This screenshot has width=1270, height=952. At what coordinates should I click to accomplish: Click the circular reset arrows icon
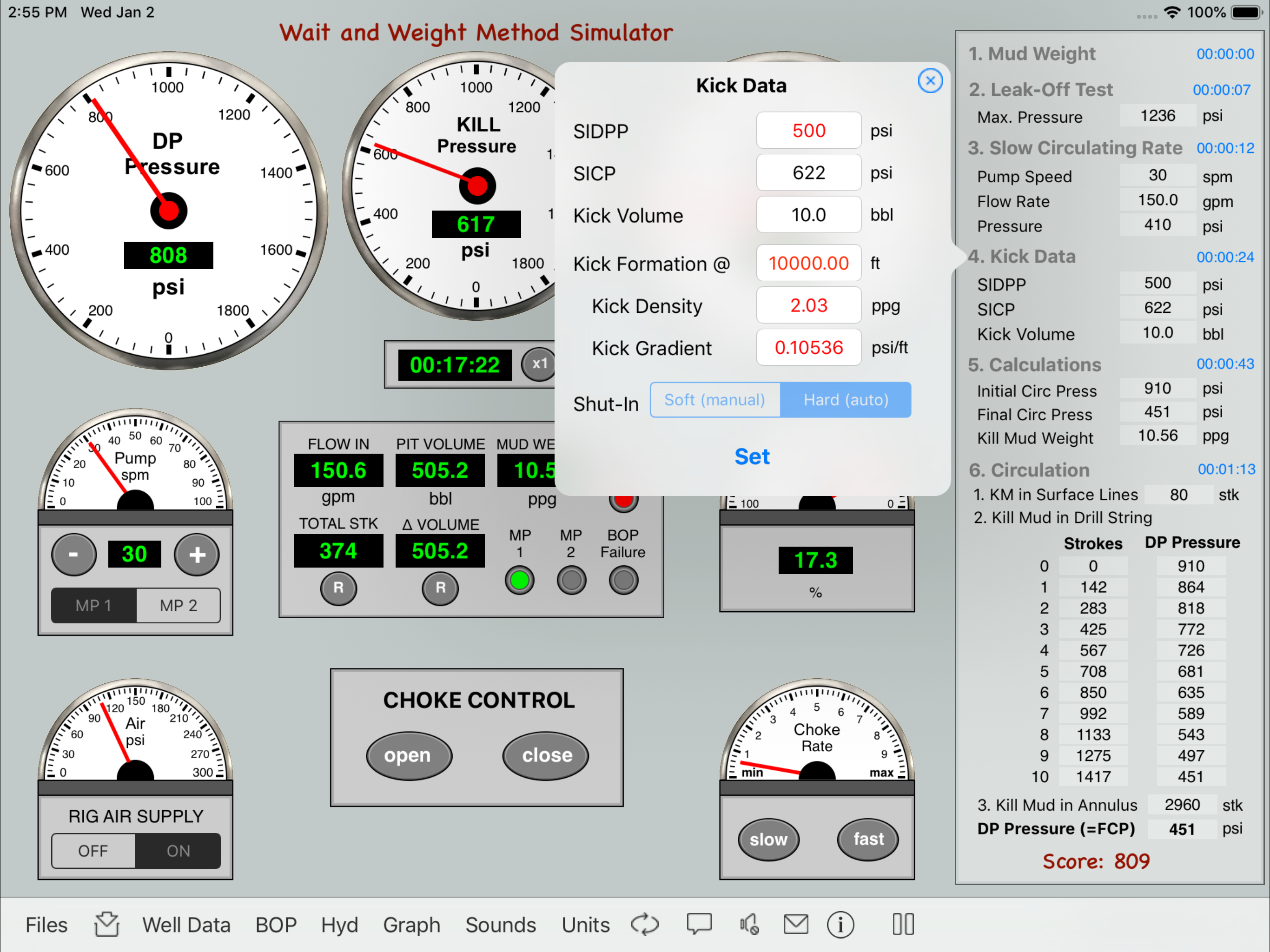(645, 925)
